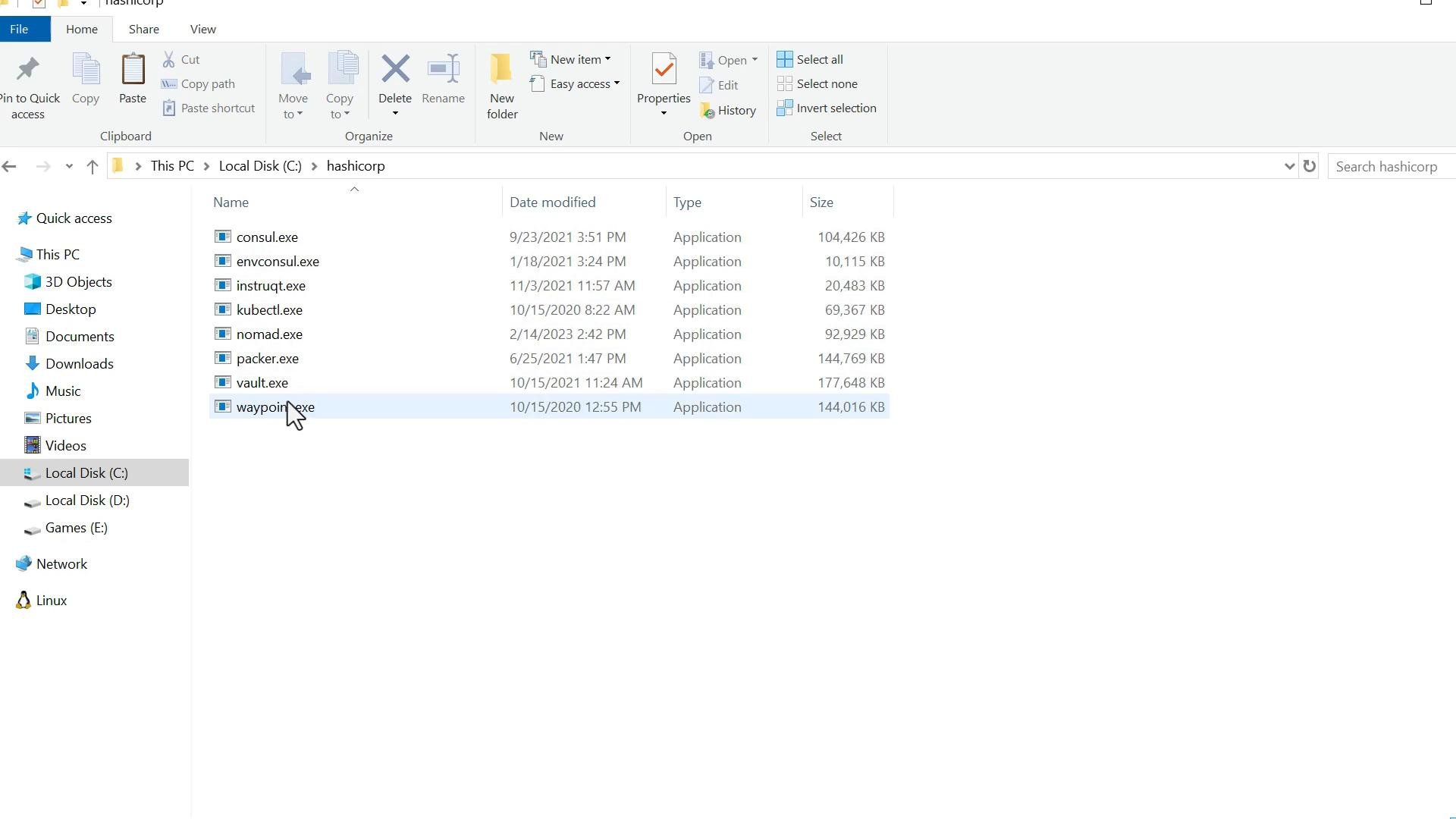This screenshot has height=819, width=1456.
Task: Switch to the Share tab
Action: tap(143, 29)
